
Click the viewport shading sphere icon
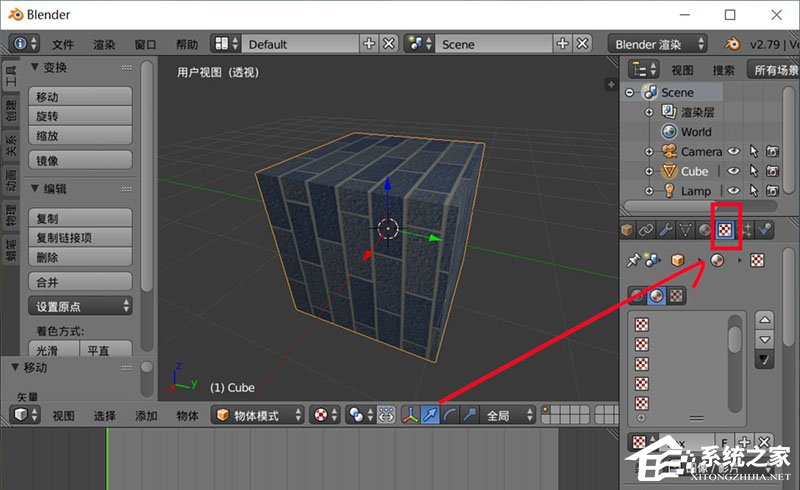click(320, 415)
